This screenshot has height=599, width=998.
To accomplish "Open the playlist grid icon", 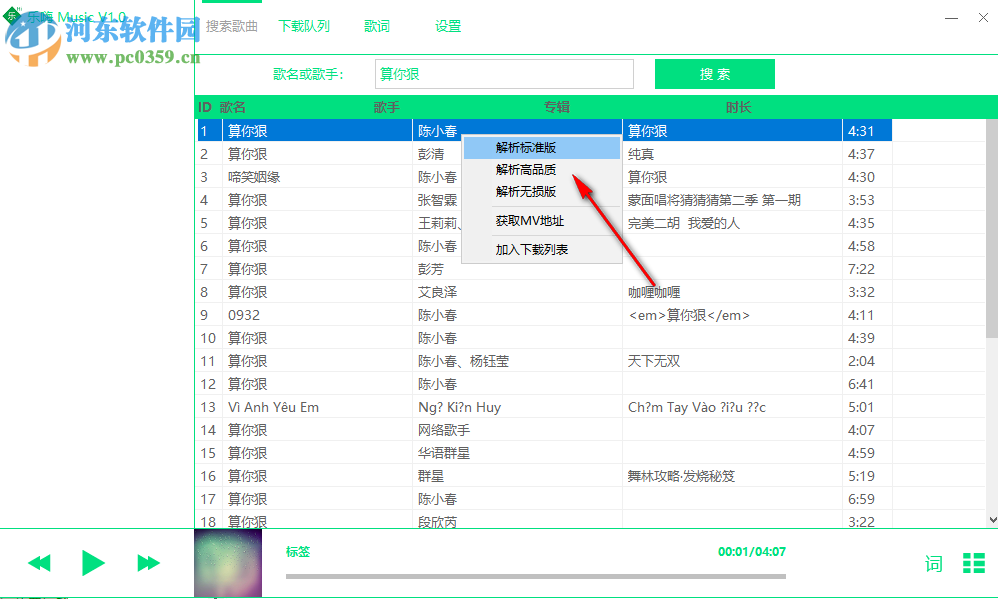I will click(974, 563).
